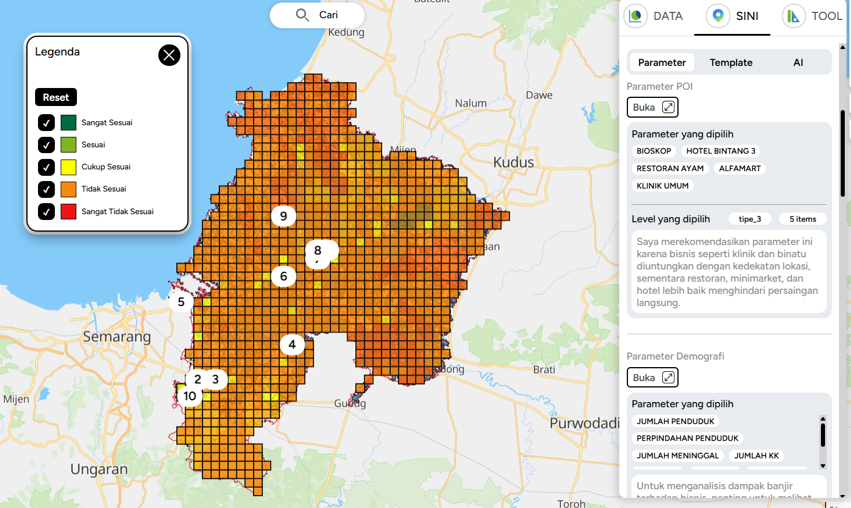Image resolution: width=851 pixels, height=508 pixels.
Task: Uncheck the Sangat Sesuai layer checkbox
Action: pyautogui.click(x=46, y=123)
